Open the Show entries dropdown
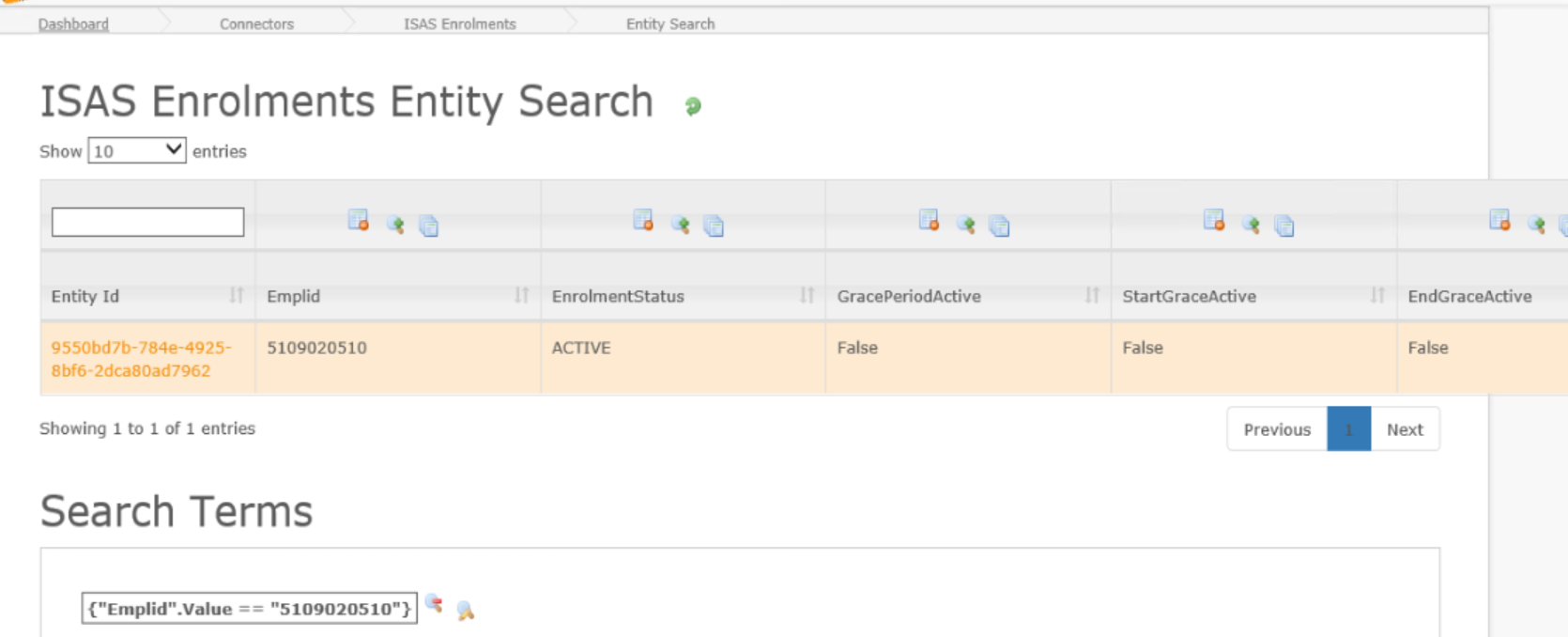Image resolution: width=1568 pixels, height=637 pixels. pyautogui.click(x=137, y=150)
